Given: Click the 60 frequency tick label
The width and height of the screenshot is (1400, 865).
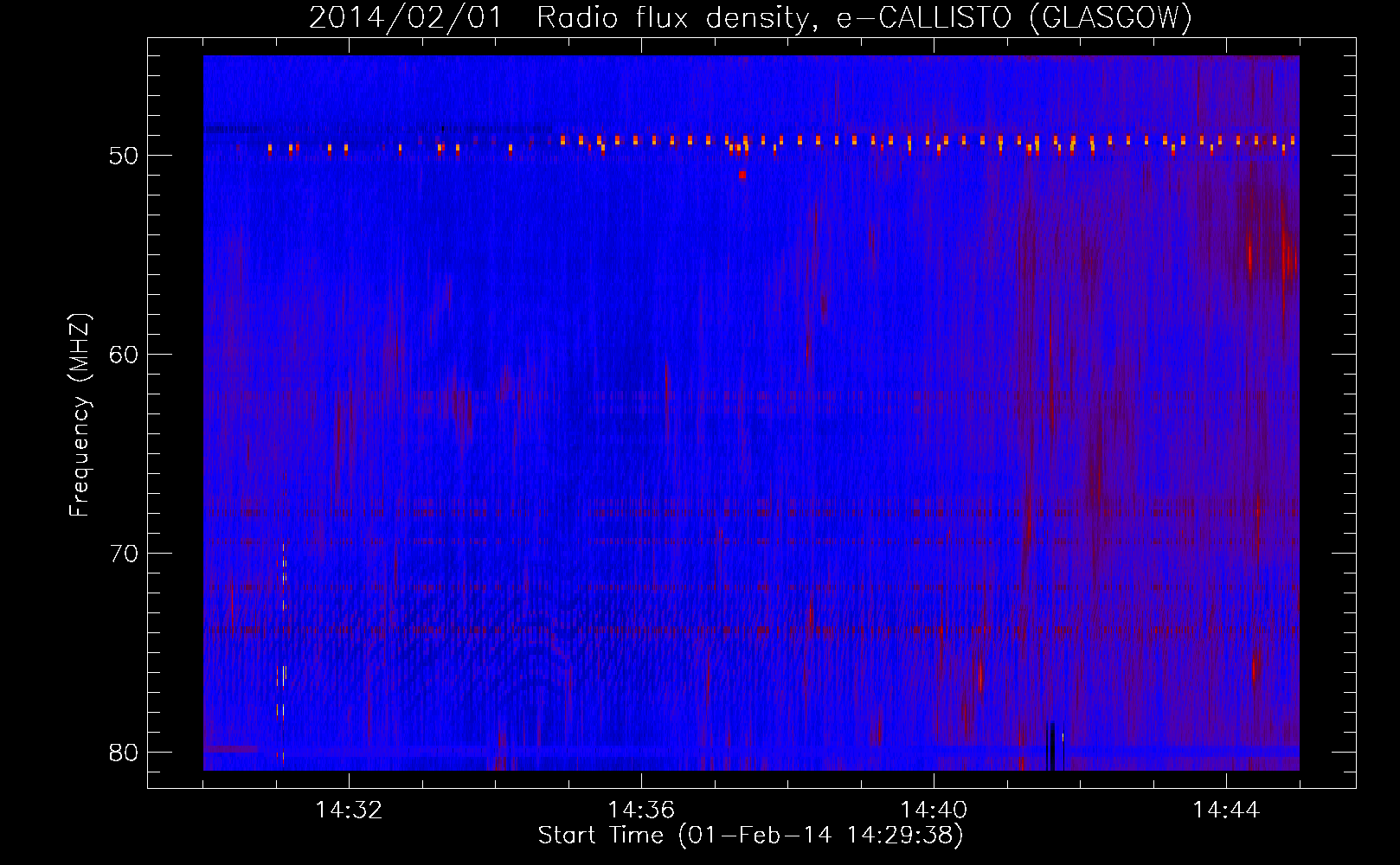Looking at the screenshot, I should click(x=125, y=355).
